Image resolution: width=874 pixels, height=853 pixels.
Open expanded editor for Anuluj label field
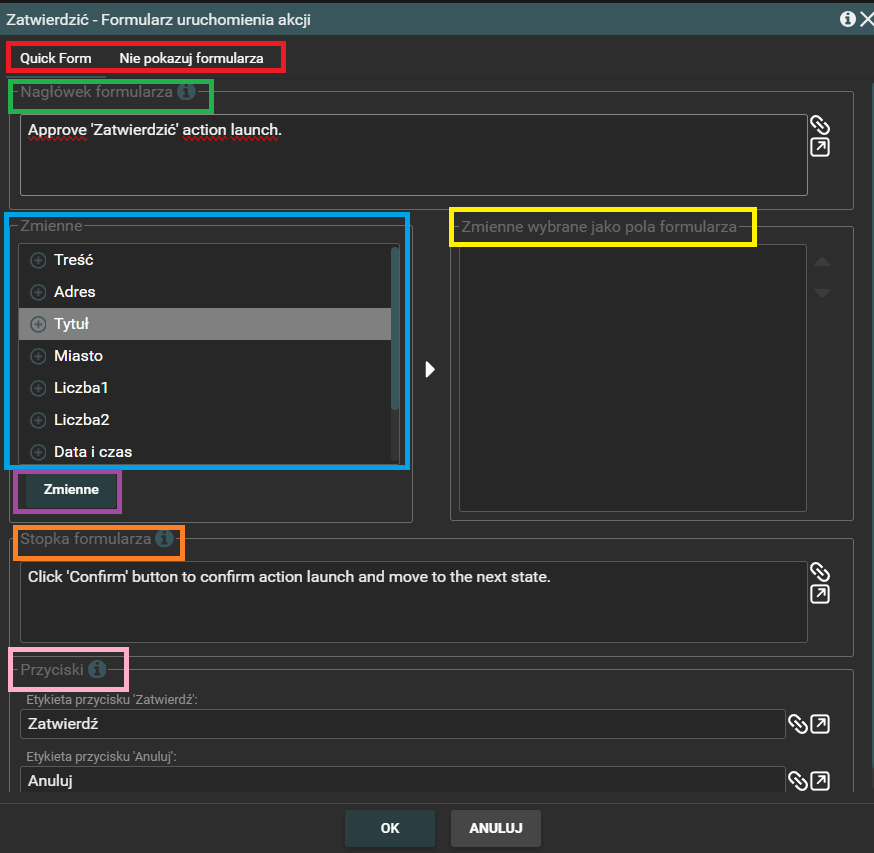(x=820, y=780)
